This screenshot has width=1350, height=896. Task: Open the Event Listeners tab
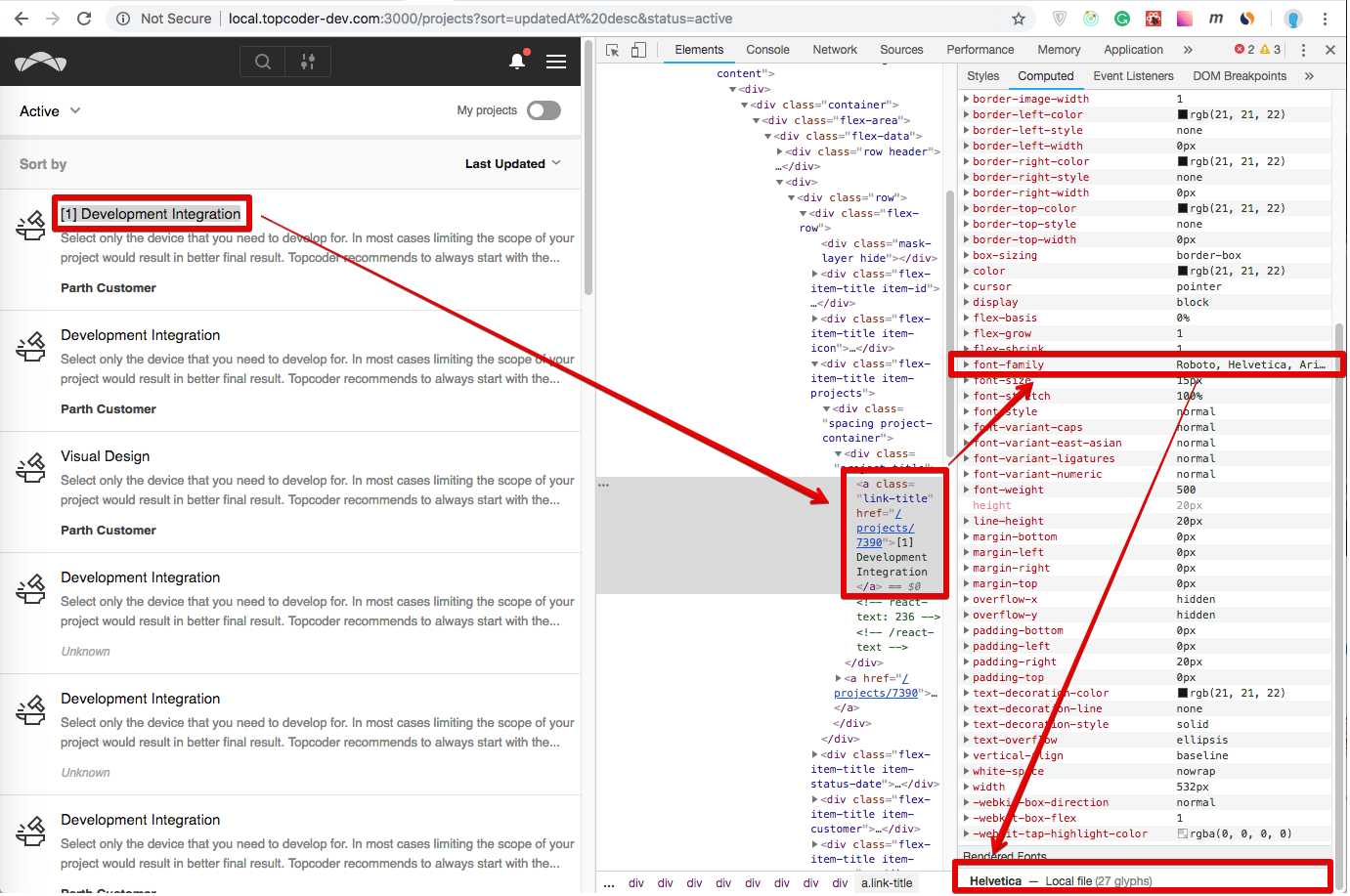point(1133,76)
